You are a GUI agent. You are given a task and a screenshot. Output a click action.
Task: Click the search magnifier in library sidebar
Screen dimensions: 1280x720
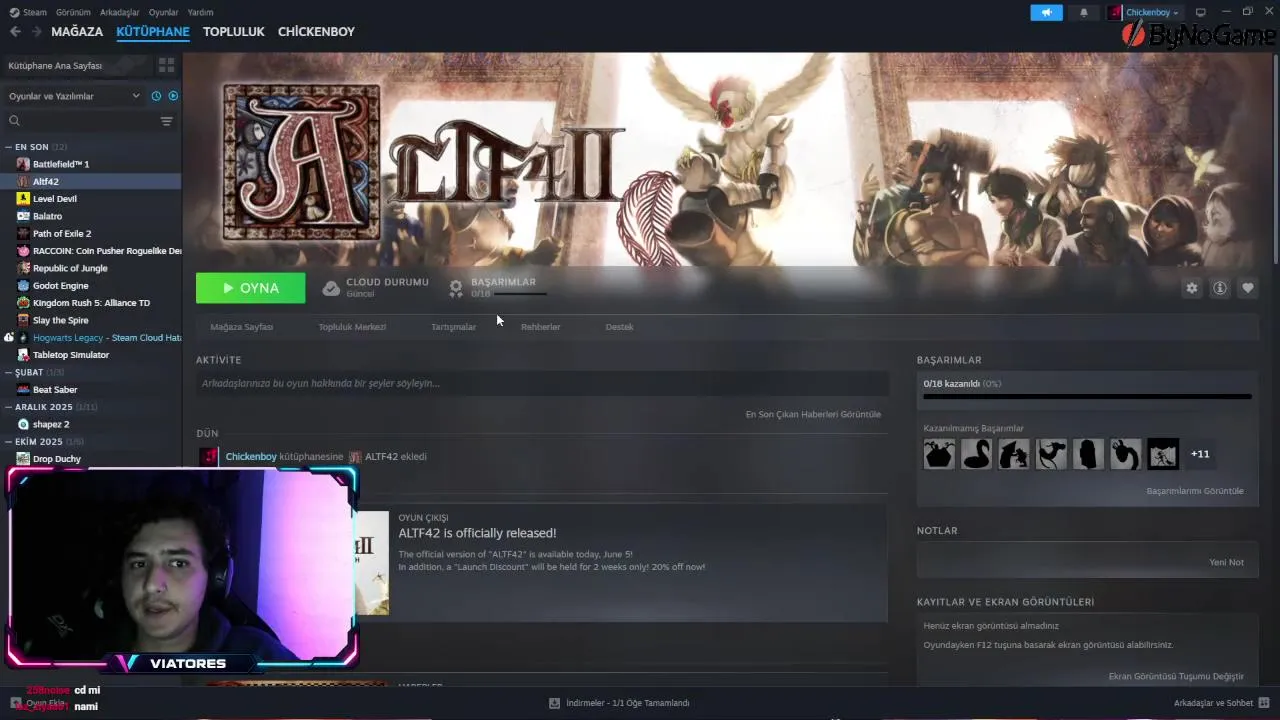14,121
